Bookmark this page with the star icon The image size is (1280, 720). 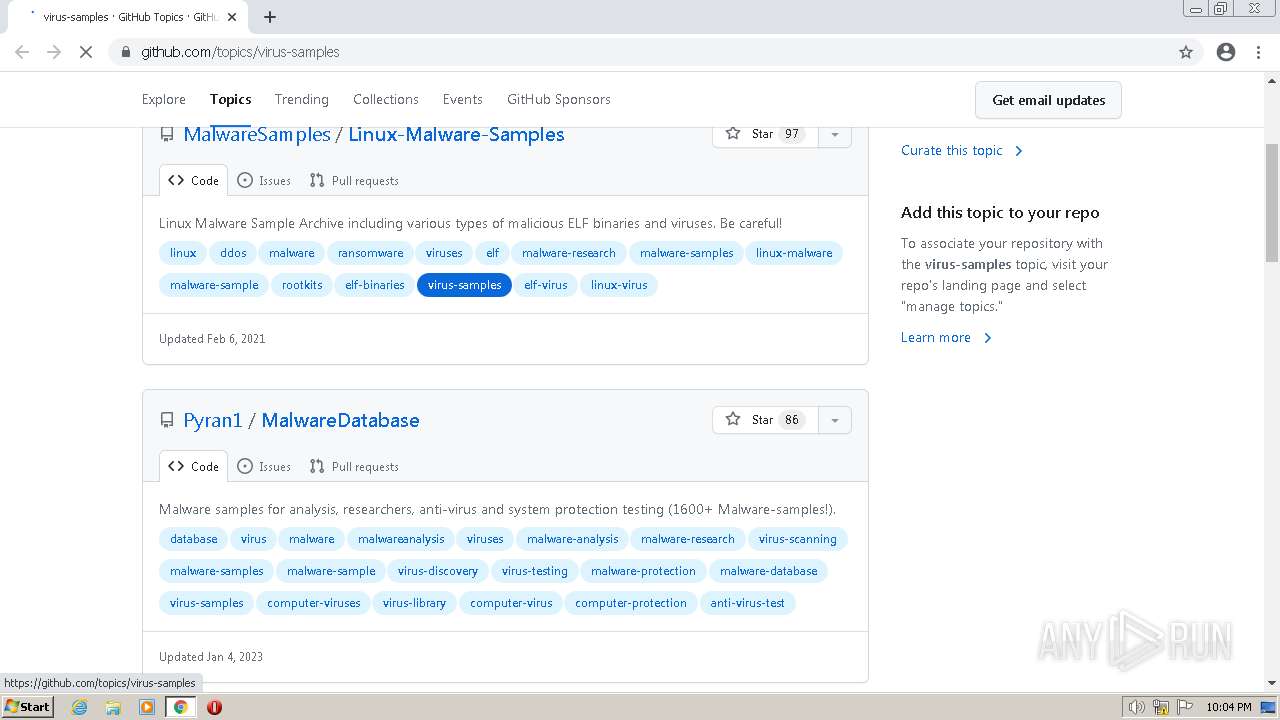point(1186,52)
